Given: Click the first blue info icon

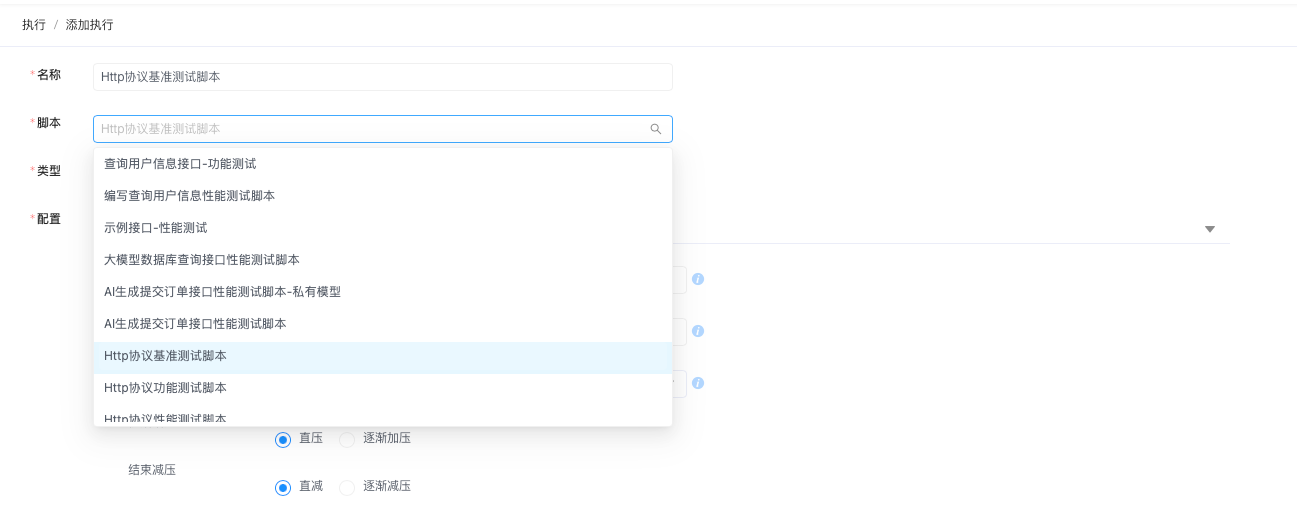Looking at the screenshot, I should tap(698, 279).
